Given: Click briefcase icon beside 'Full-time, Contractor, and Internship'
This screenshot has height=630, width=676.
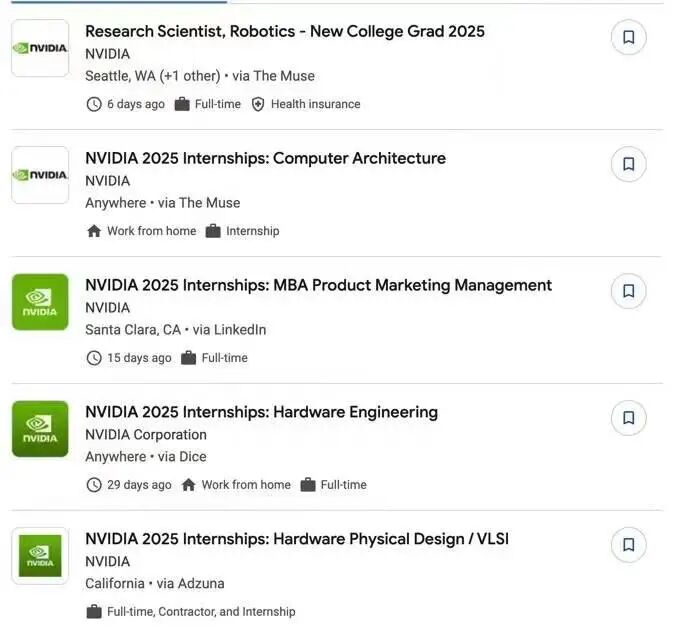Looking at the screenshot, I should [94, 612].
